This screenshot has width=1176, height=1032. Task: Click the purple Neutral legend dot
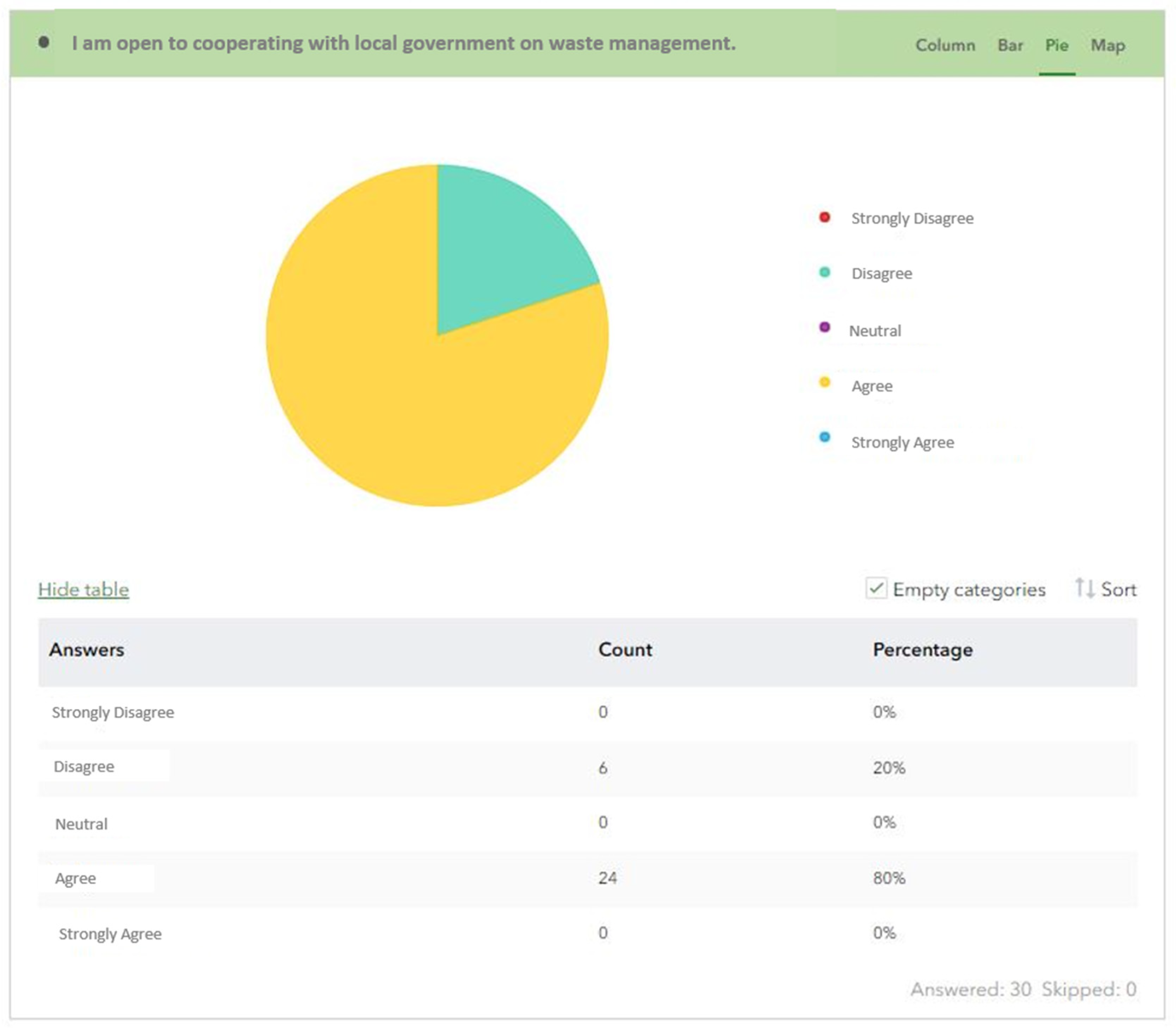[x=824, y=327]
